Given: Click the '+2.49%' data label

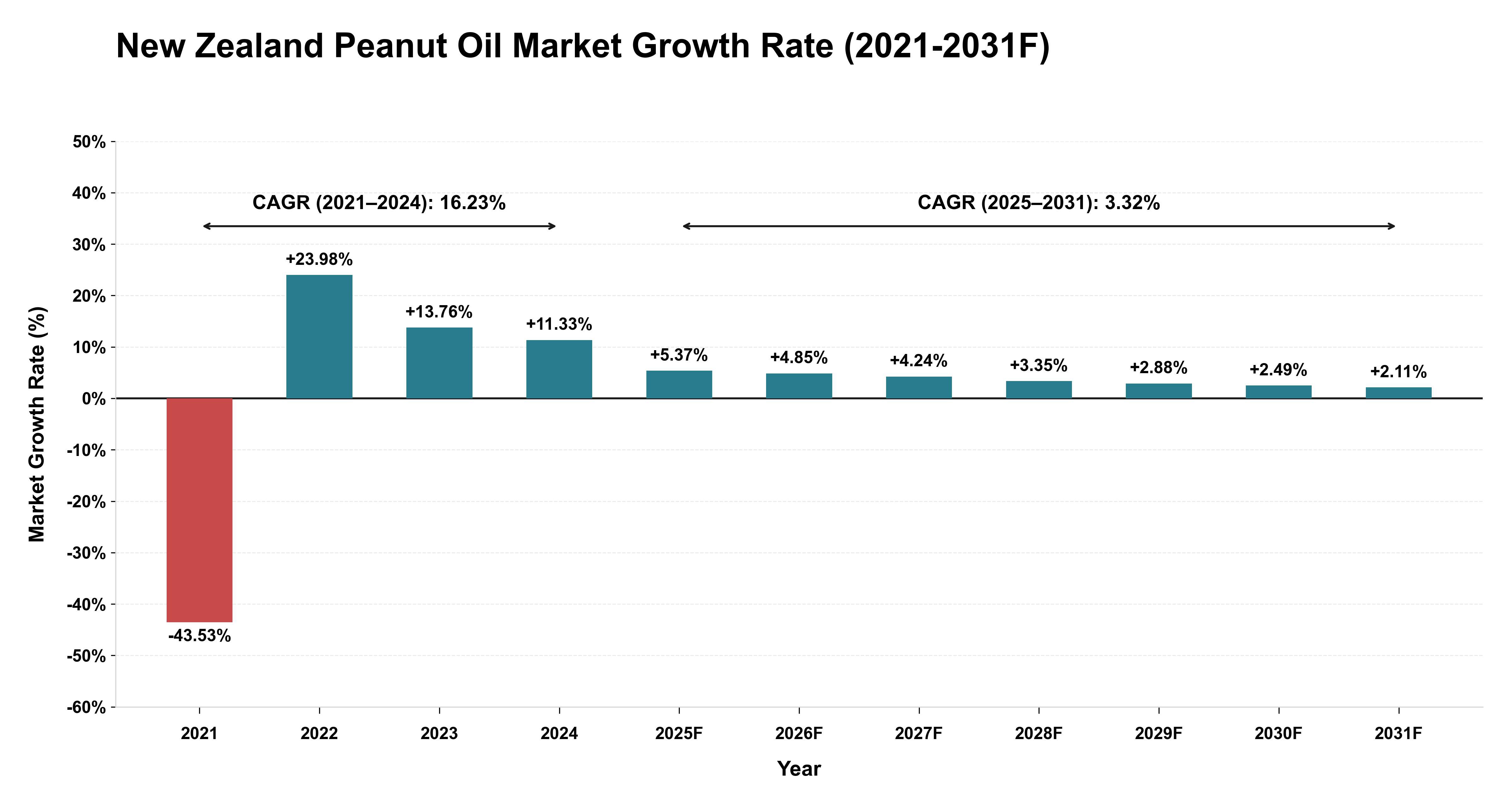Looking at the screenshot, I should (1279, 370).
